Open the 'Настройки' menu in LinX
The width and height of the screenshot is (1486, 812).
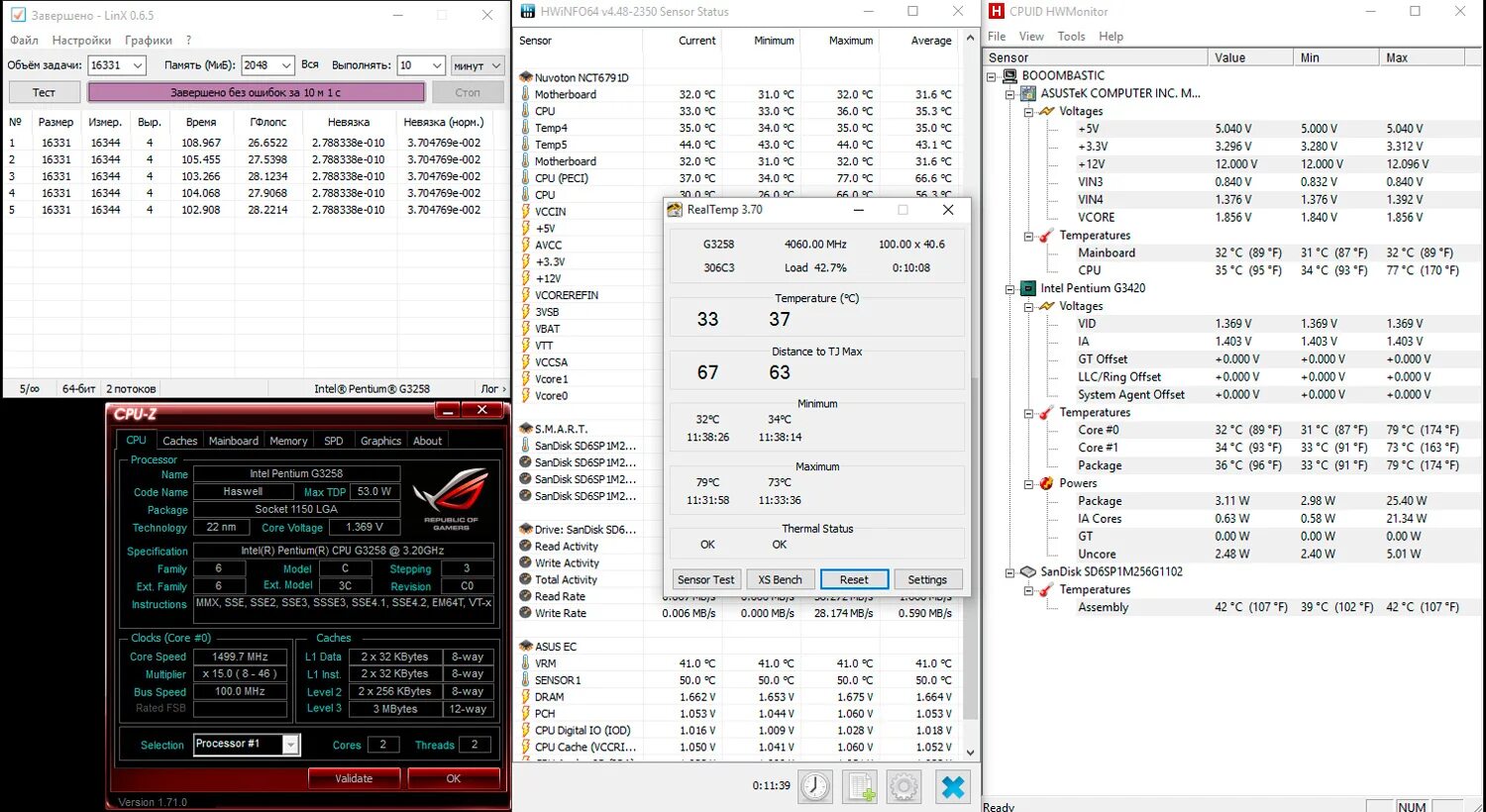[81, 41]
